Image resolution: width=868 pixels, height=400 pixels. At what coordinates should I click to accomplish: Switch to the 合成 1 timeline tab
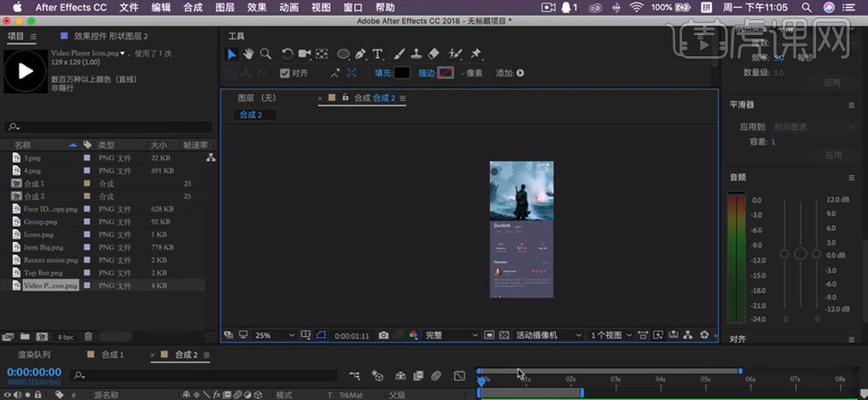click(112, 355)
